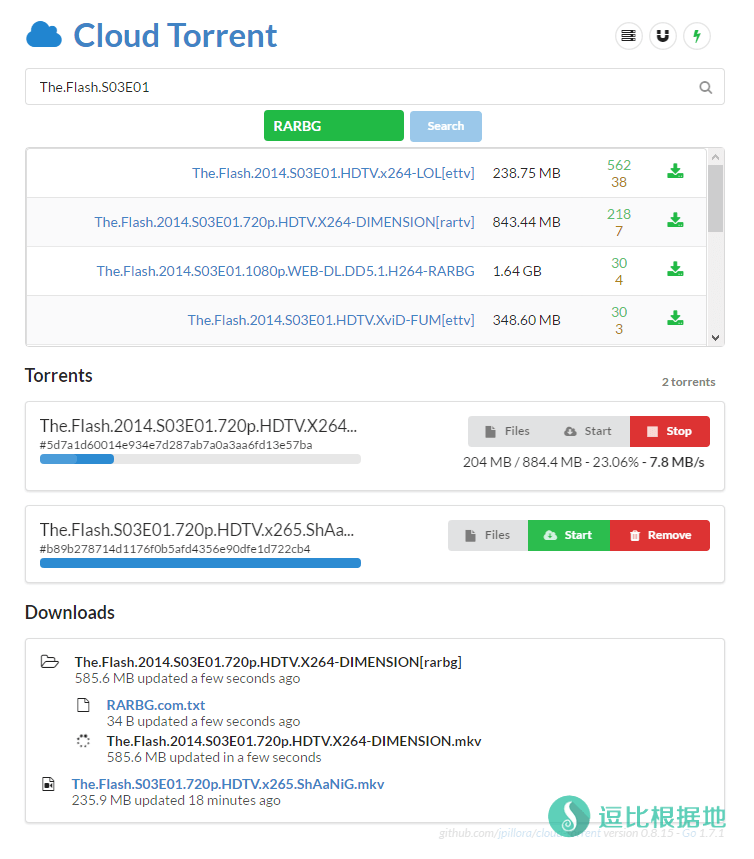Click the torrent search input field
The height and width of the screenshot is (859, 754).
point(360,88)
